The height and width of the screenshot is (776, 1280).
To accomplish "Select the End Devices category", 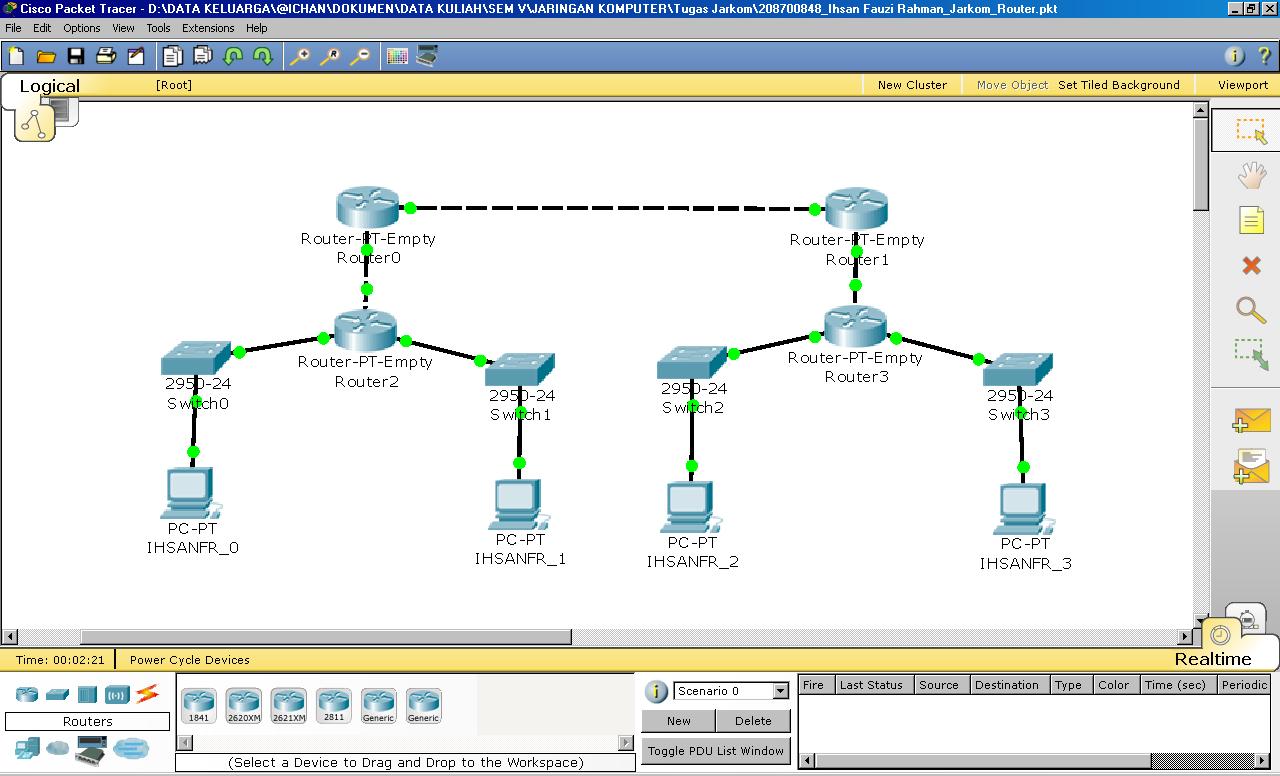I will (26, 748).
